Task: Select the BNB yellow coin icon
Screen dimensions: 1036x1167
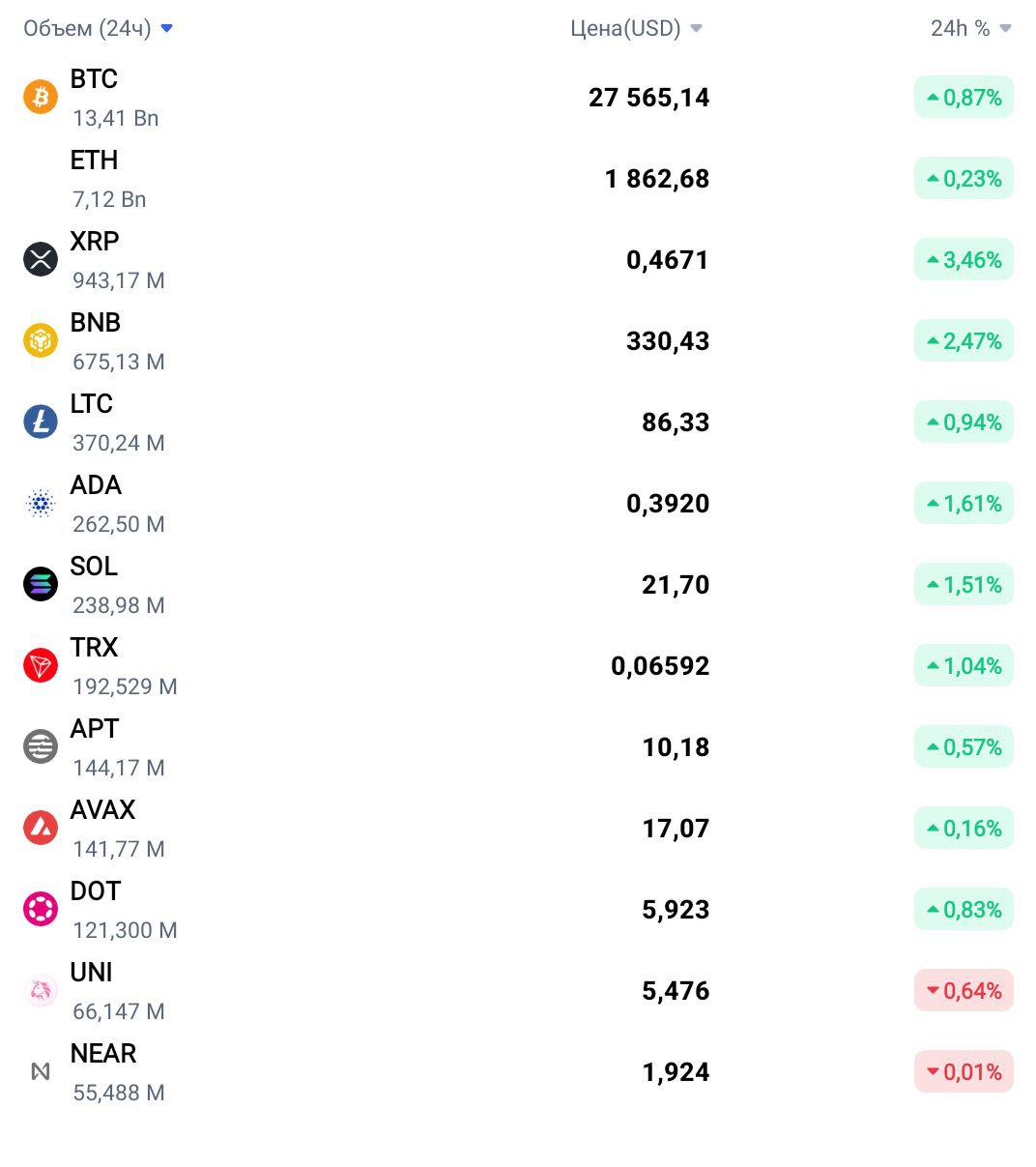Action: (41, 340)
